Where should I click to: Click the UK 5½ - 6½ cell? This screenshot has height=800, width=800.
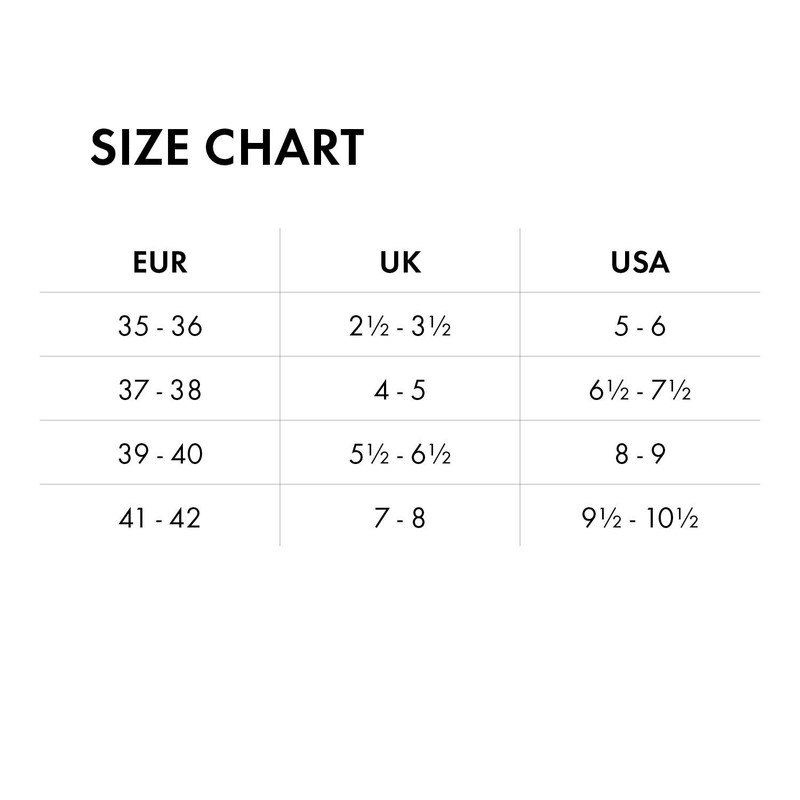pyautogui.click(x=400, y=454)
